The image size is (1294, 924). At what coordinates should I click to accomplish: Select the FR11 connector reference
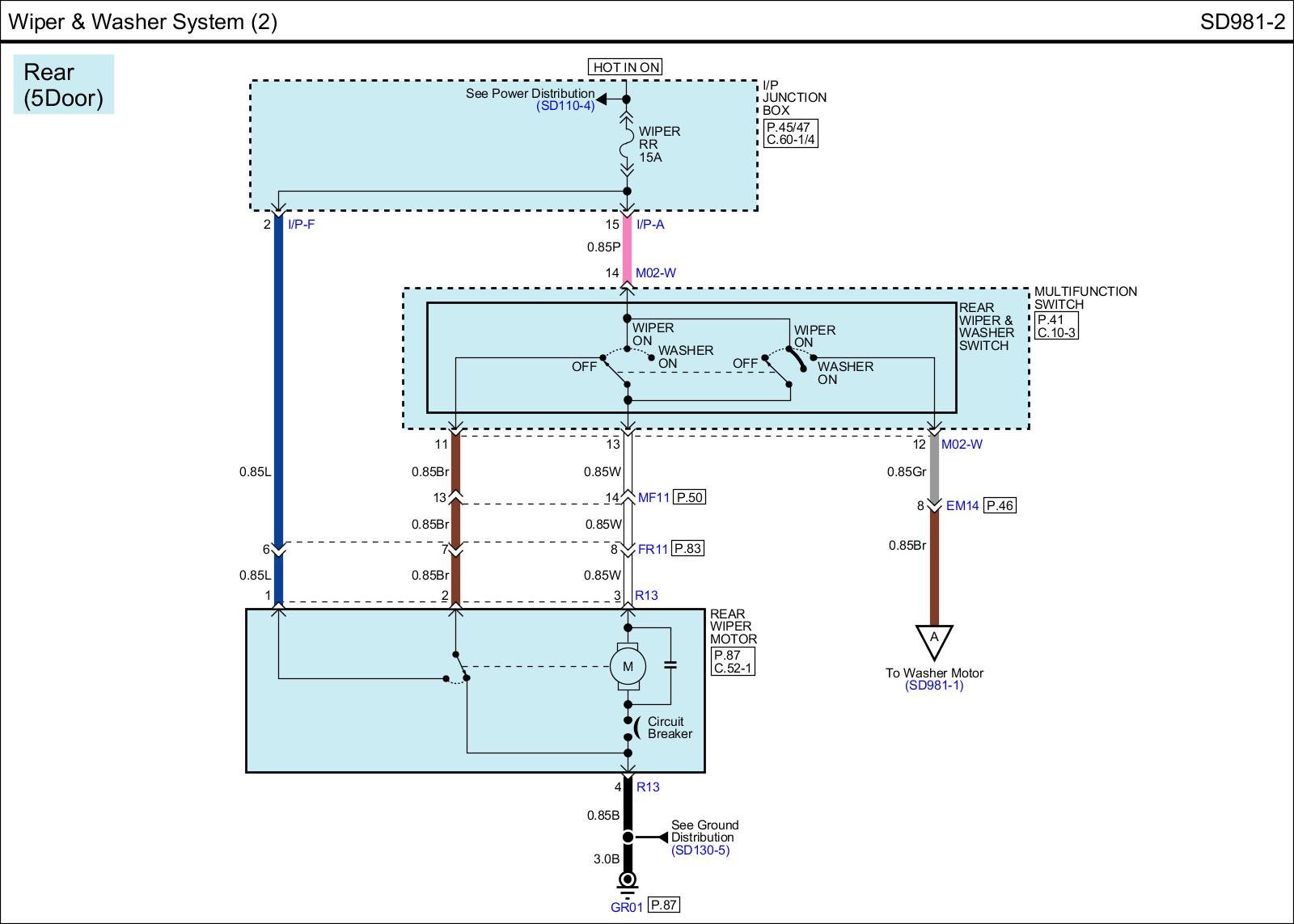[x=653, y=549]
